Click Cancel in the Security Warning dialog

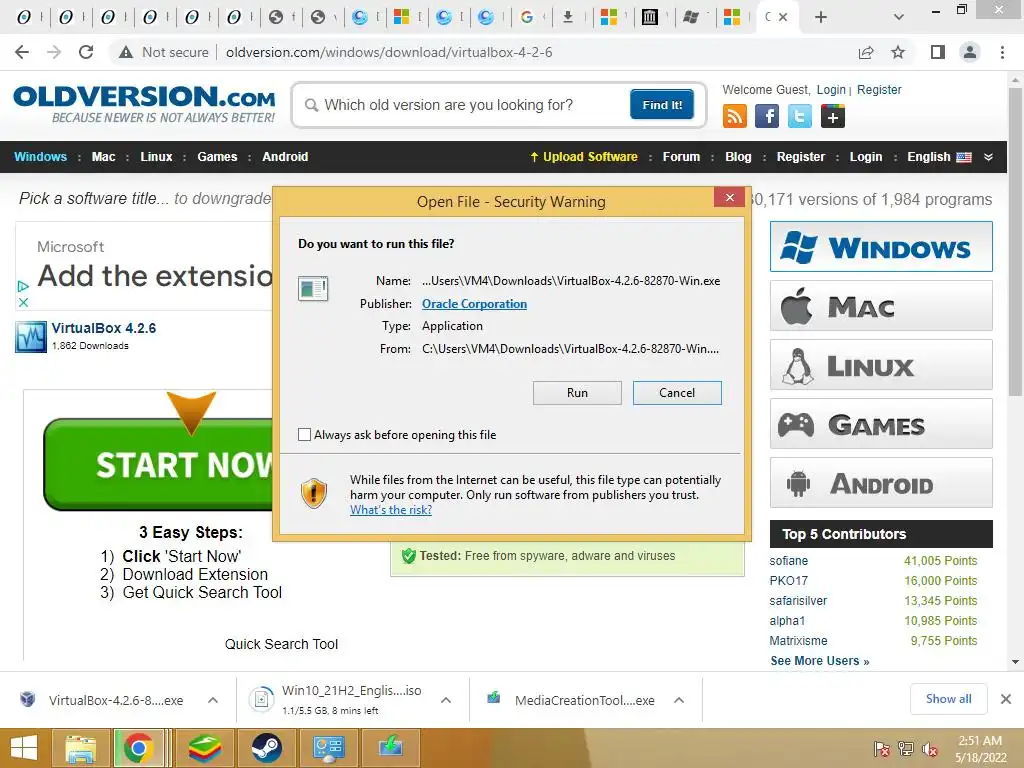pos(677,392)
